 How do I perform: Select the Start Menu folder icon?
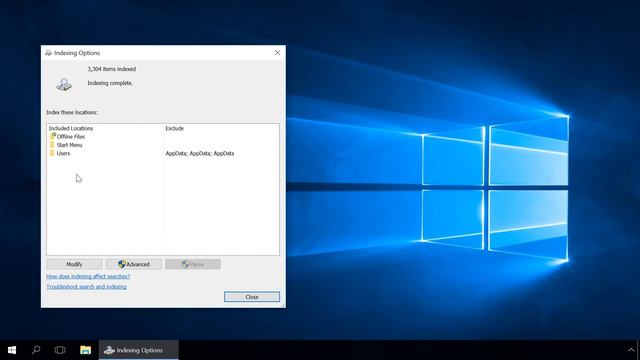tap(52, 145)
